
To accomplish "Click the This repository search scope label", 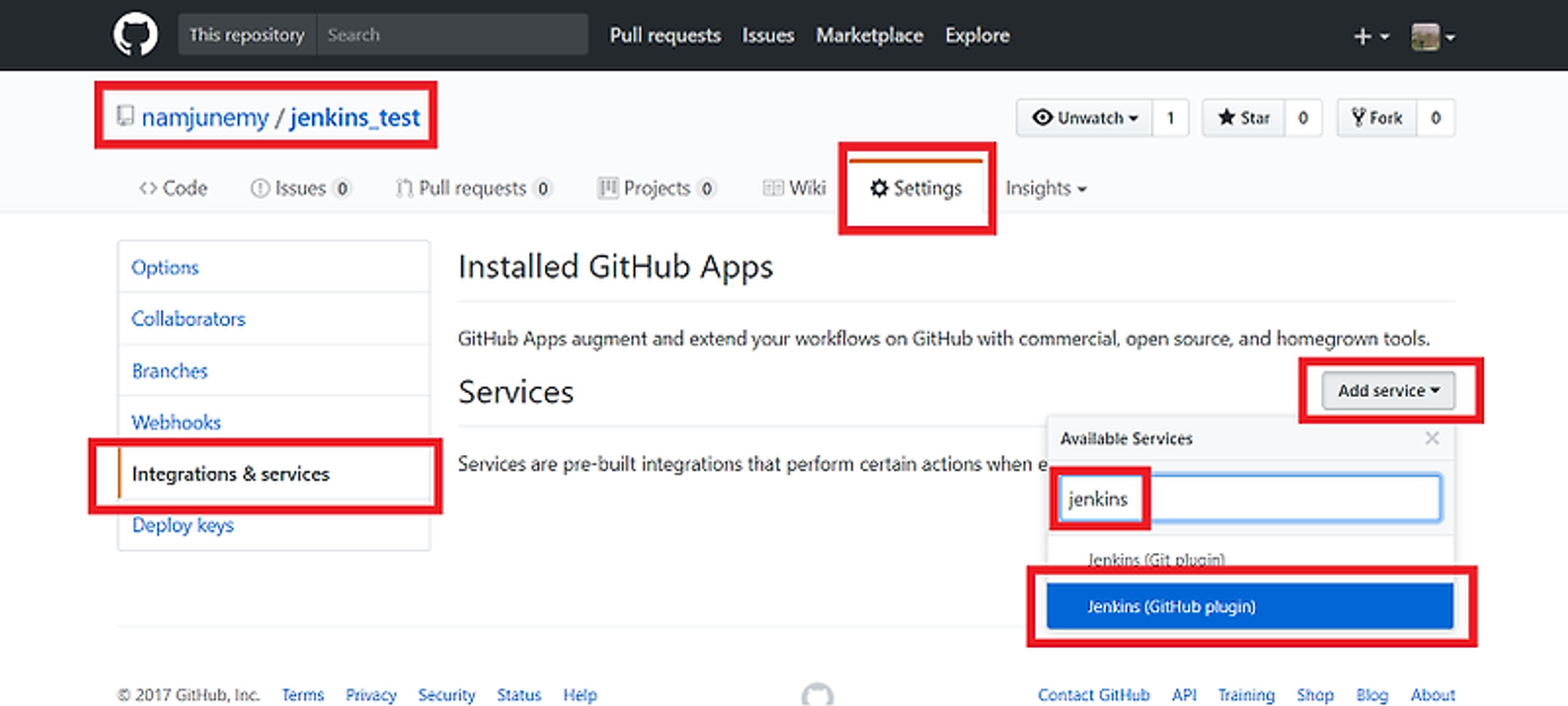I will [247, 35].
